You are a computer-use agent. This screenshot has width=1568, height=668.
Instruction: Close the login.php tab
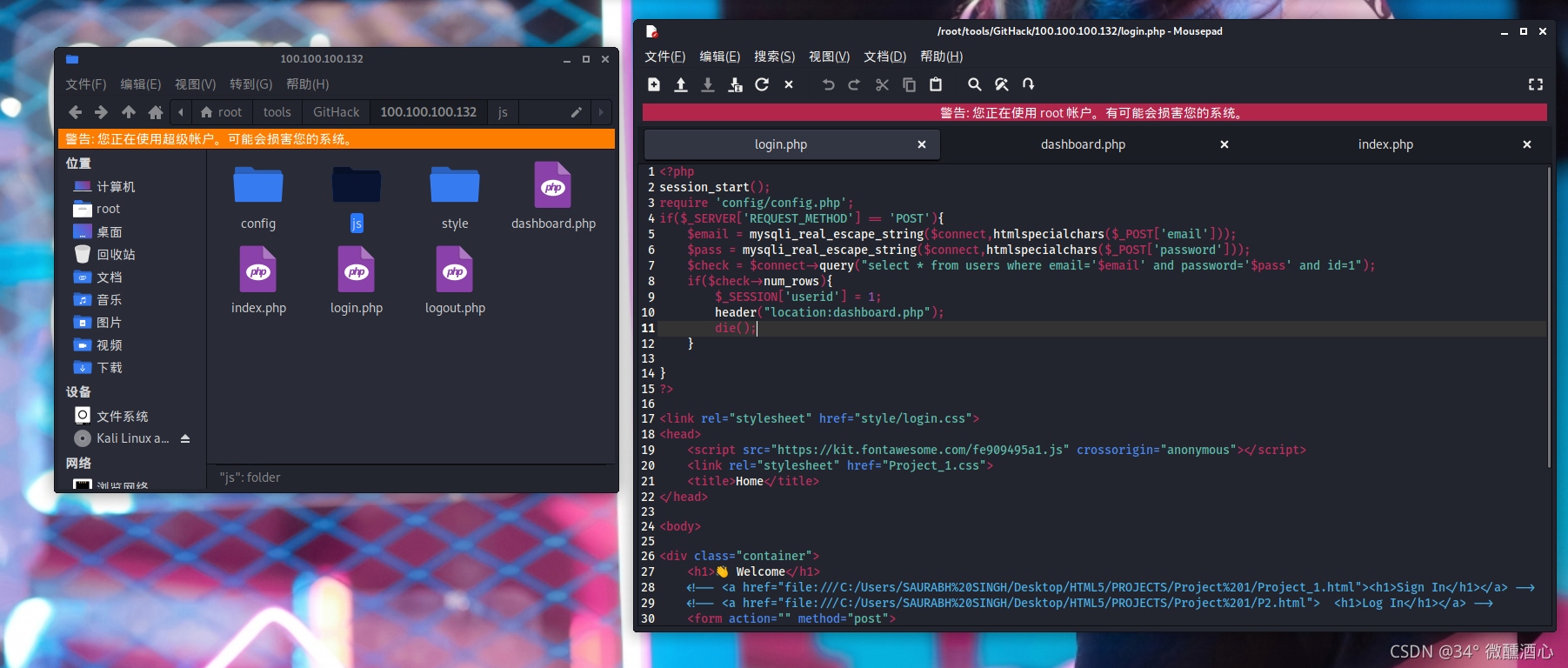click(922, 144)
